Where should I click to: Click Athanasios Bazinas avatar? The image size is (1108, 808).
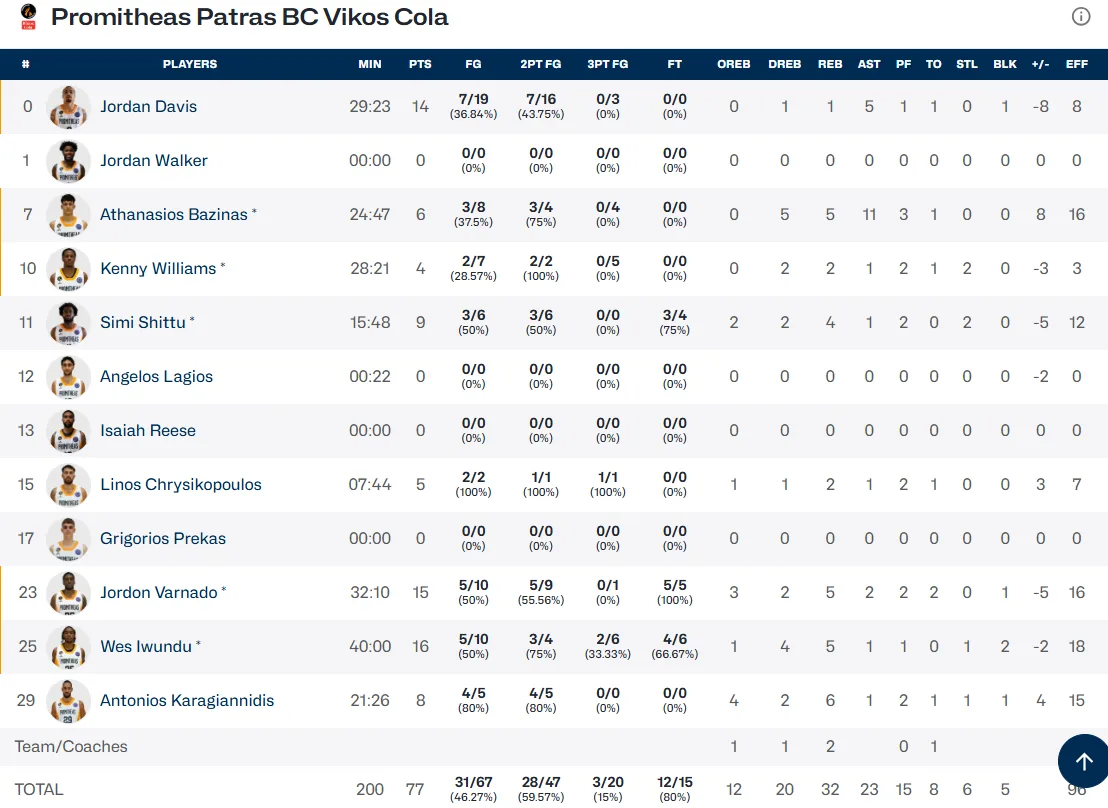pos(68,214)
